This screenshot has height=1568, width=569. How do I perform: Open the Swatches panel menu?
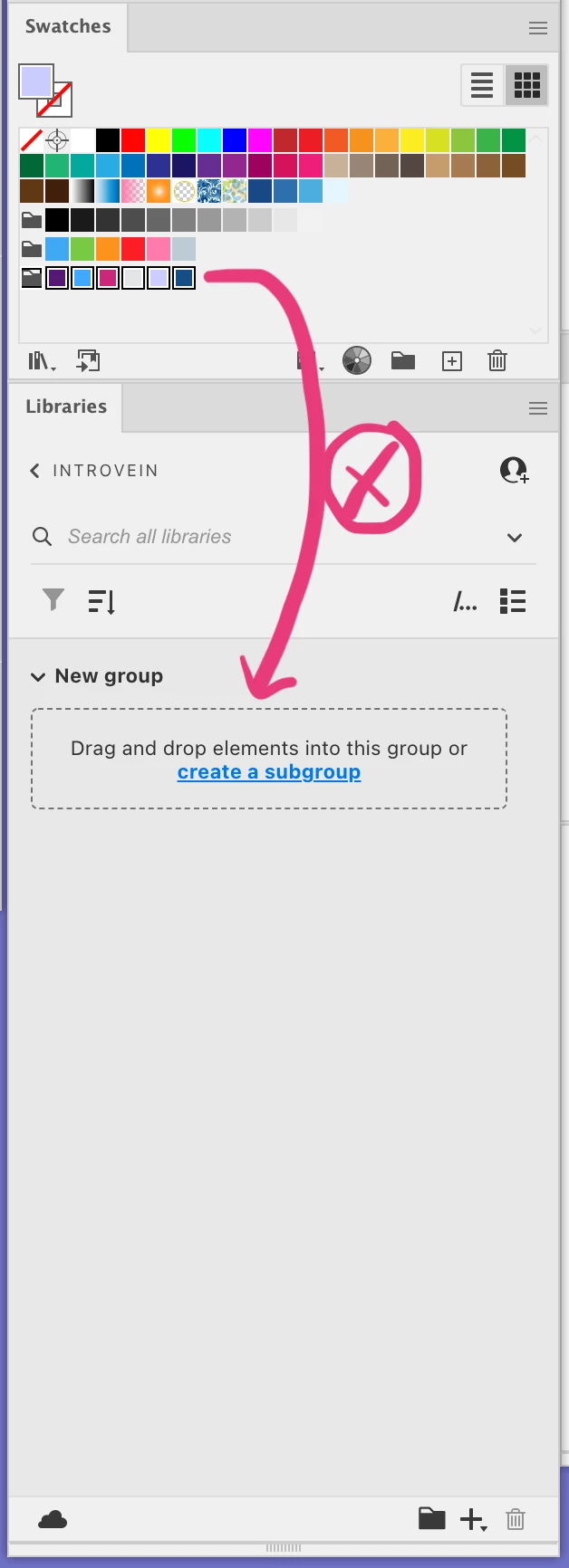point(538,28)
